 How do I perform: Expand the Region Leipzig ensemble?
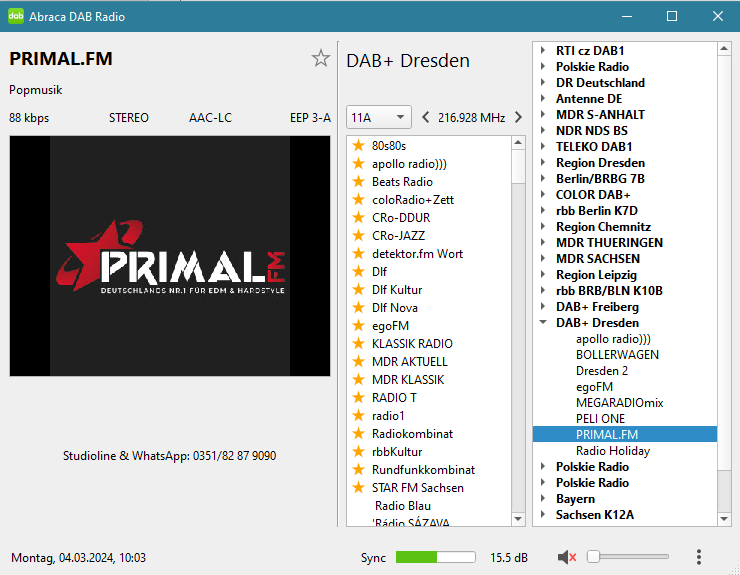pos(543,275)
